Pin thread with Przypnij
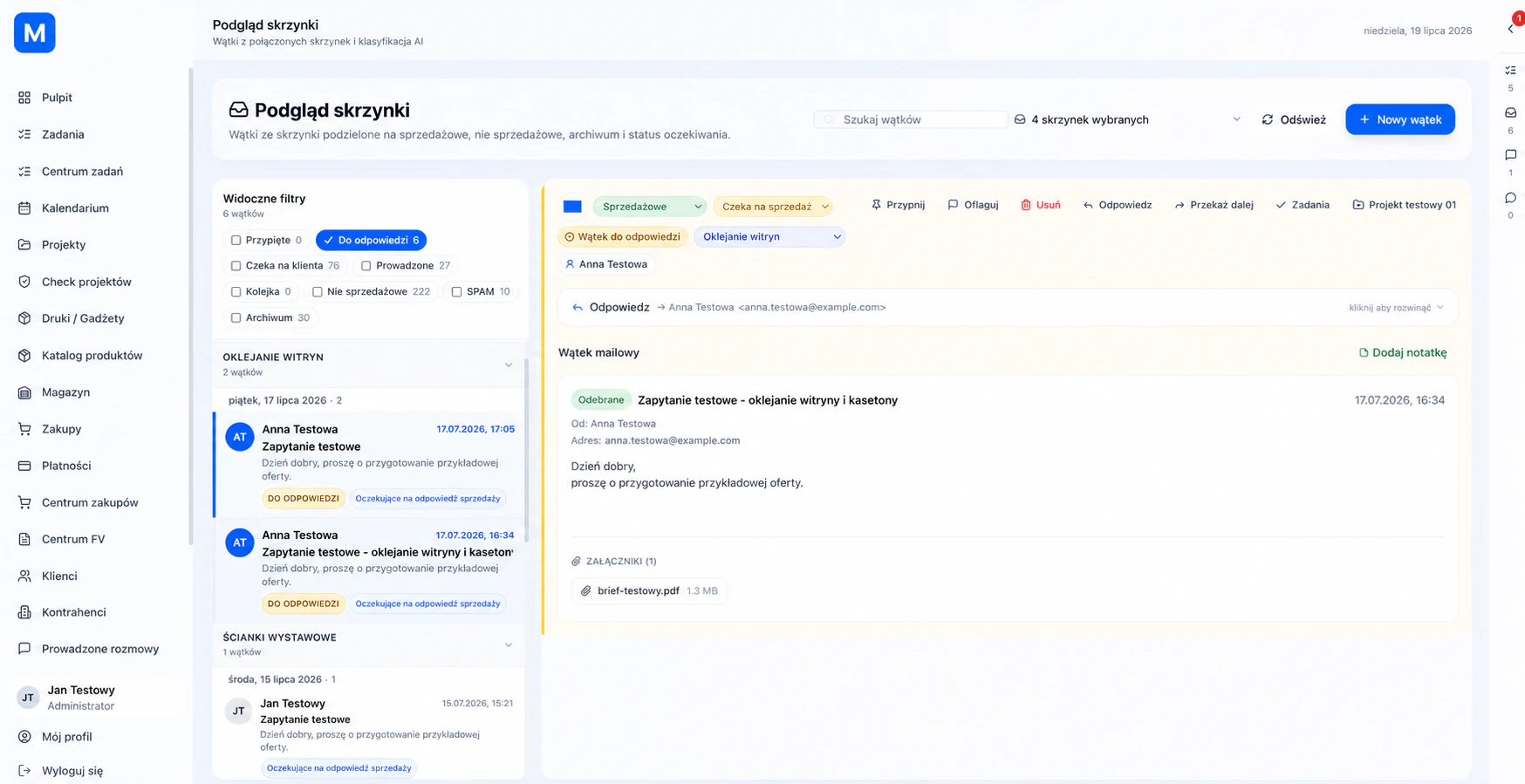This screenshot has width=1525, height=784. (x=898, y=205)
